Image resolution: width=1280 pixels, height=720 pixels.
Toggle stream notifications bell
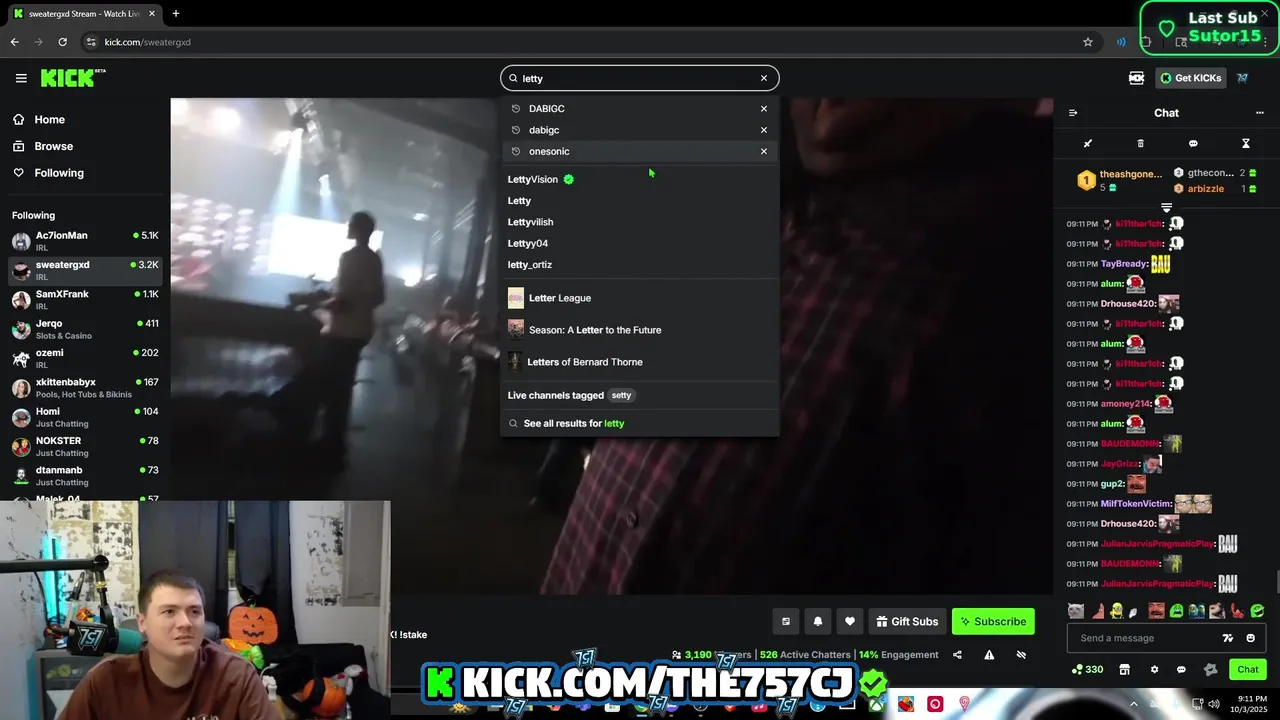point(818,622)
